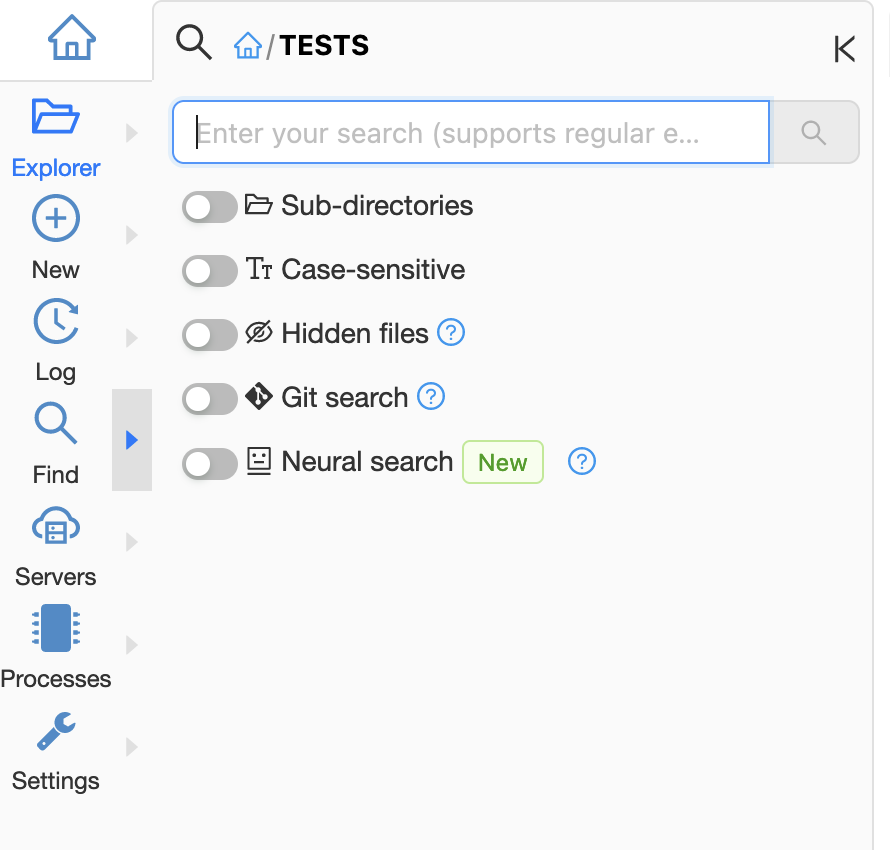
Task: Select the Find magnifier sidebar icon
Action: (x=56, y=423)
